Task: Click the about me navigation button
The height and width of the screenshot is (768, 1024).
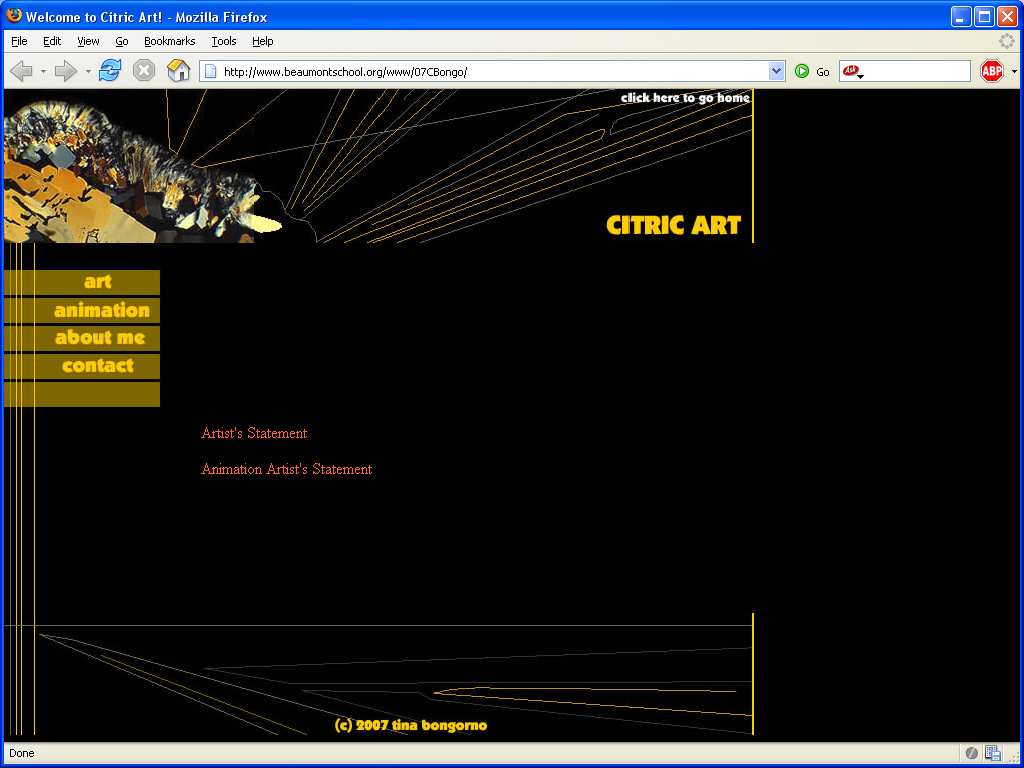Action: [x=82, y=338]
